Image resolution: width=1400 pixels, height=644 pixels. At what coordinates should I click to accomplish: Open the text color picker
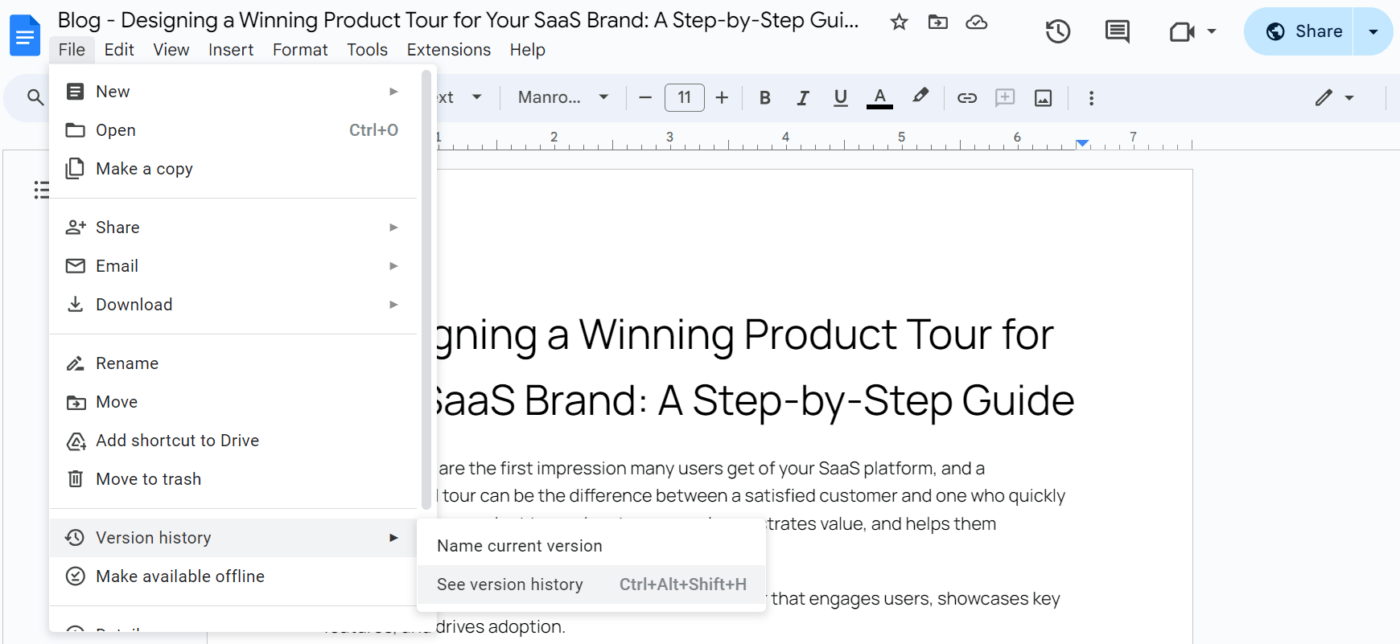pos(879,97)
